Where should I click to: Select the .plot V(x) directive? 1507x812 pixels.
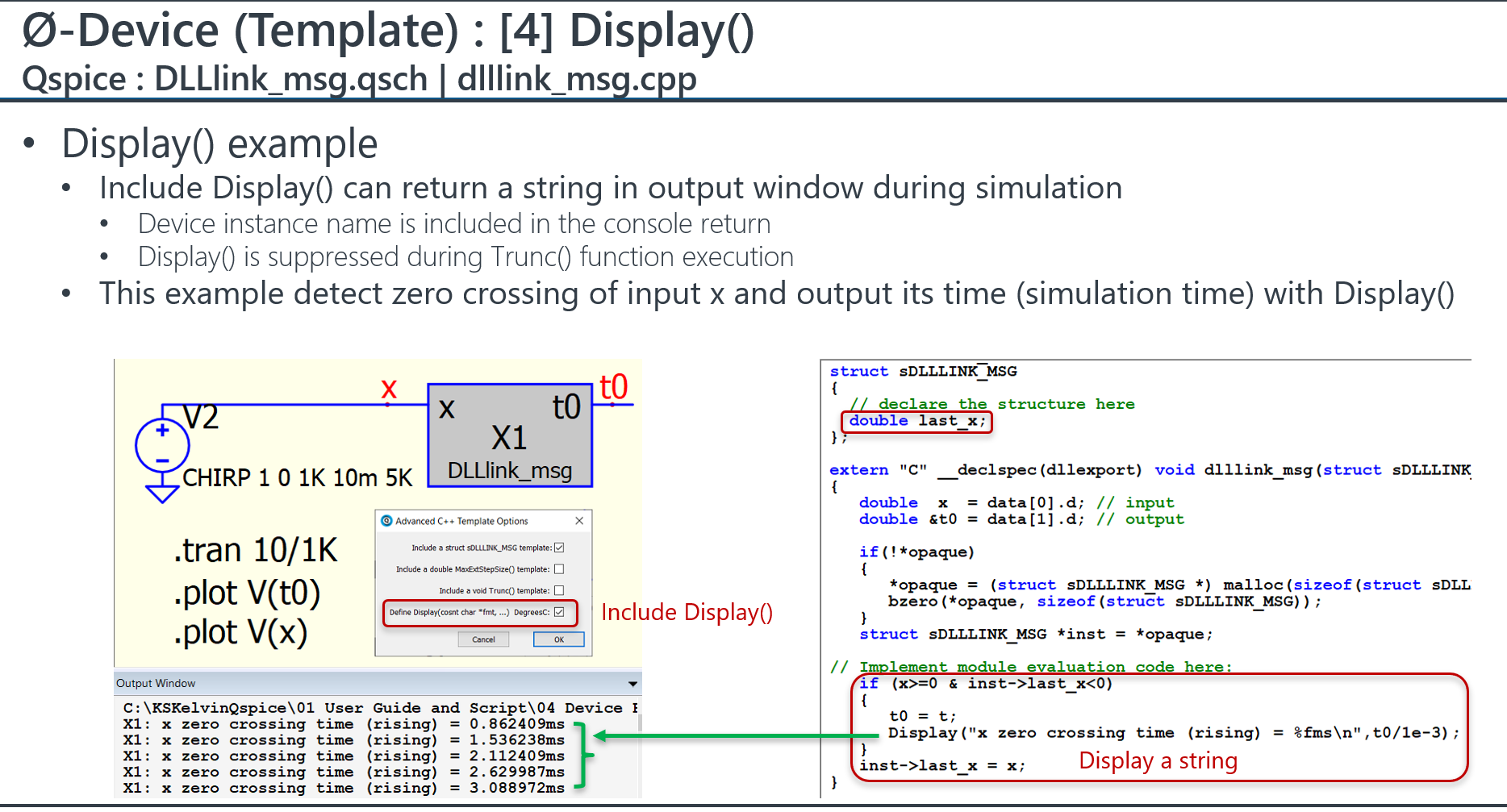(x=240, y=632)
